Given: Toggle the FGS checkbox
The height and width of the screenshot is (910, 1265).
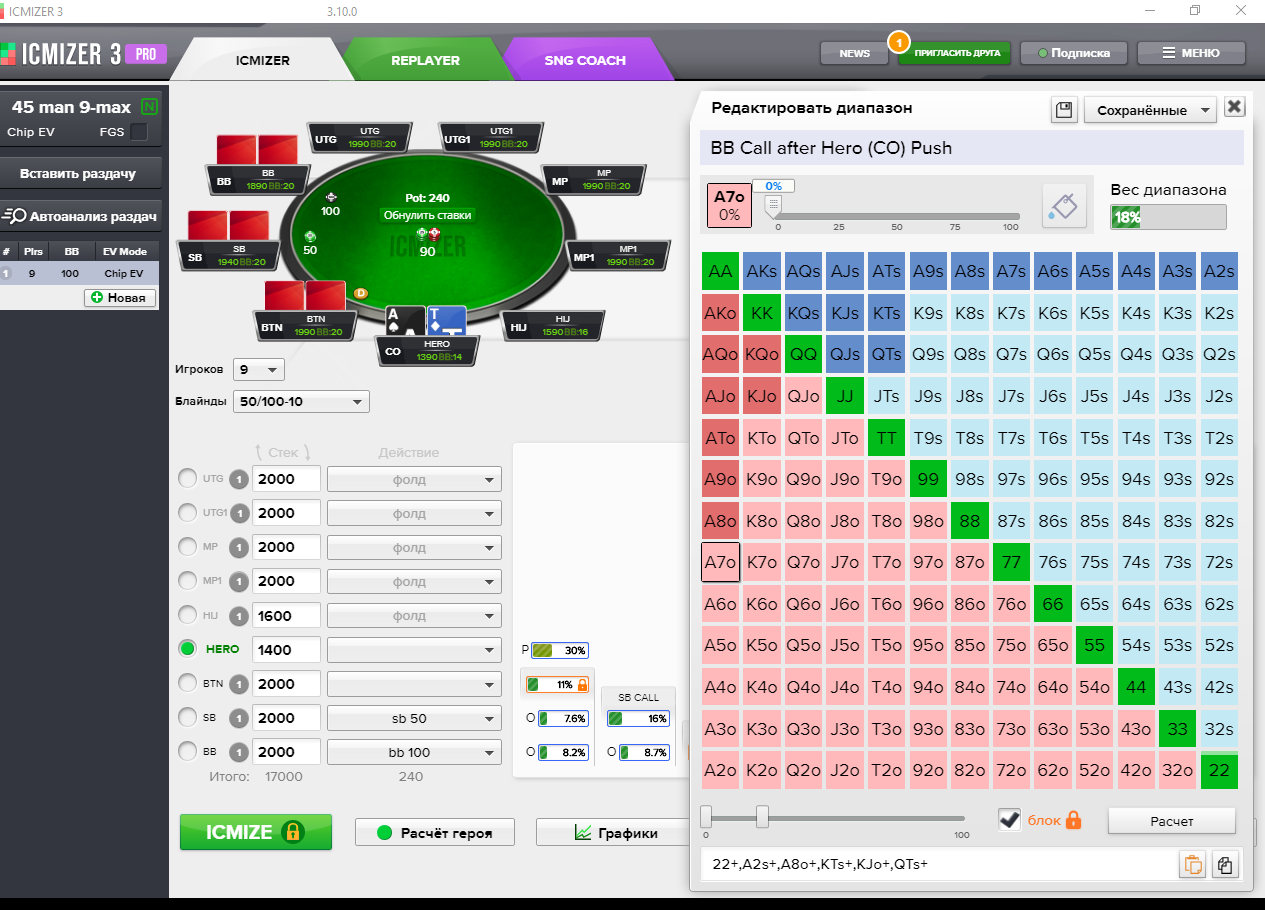Looking at the screenshot, I should pos(139,132).
